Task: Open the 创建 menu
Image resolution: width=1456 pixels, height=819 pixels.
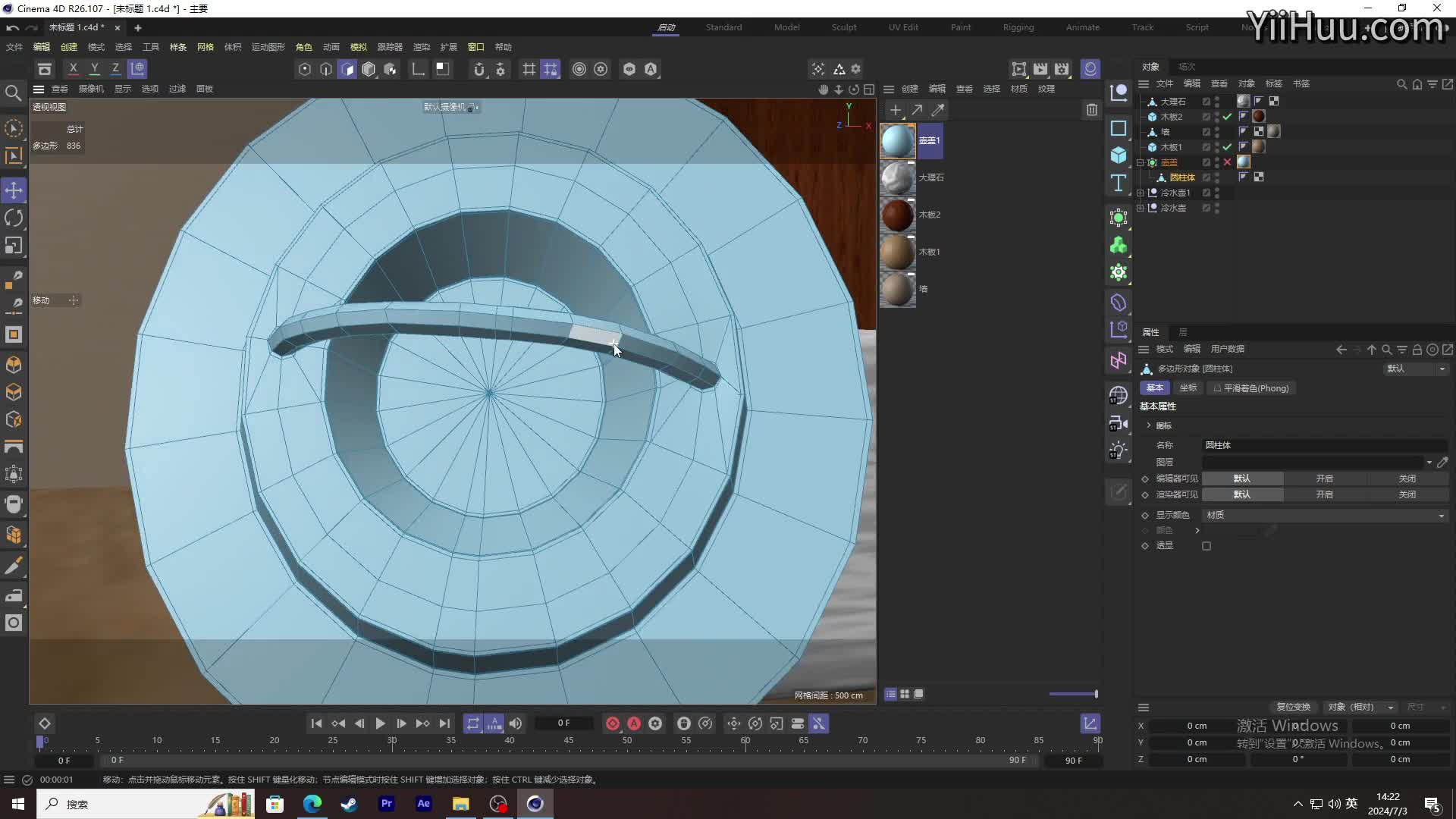Action: 69,47
